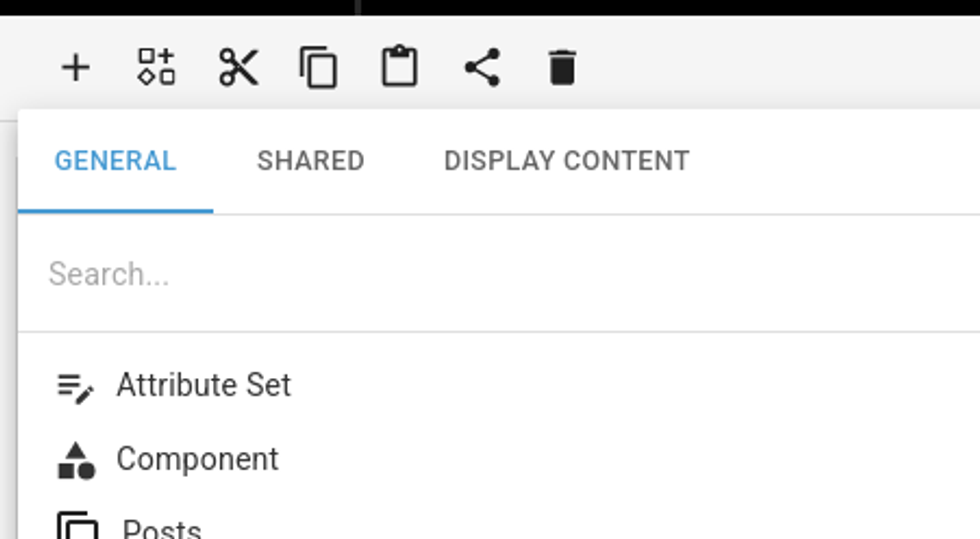This screenshot has width=980, height=539.
Task: Select the Posts label in list
Action: [x=162, y=529]
